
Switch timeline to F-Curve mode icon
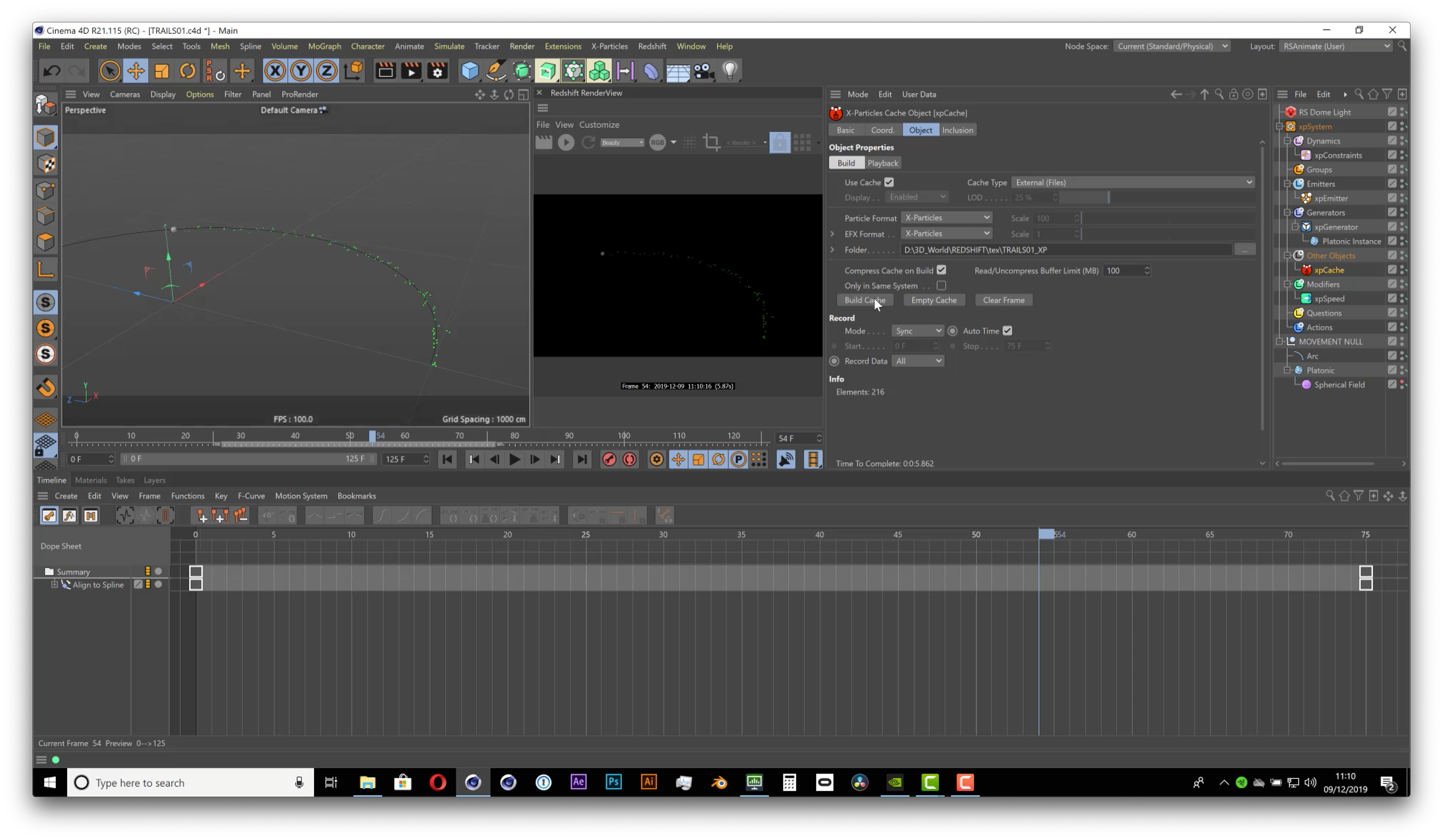click(x=69, y=516)
